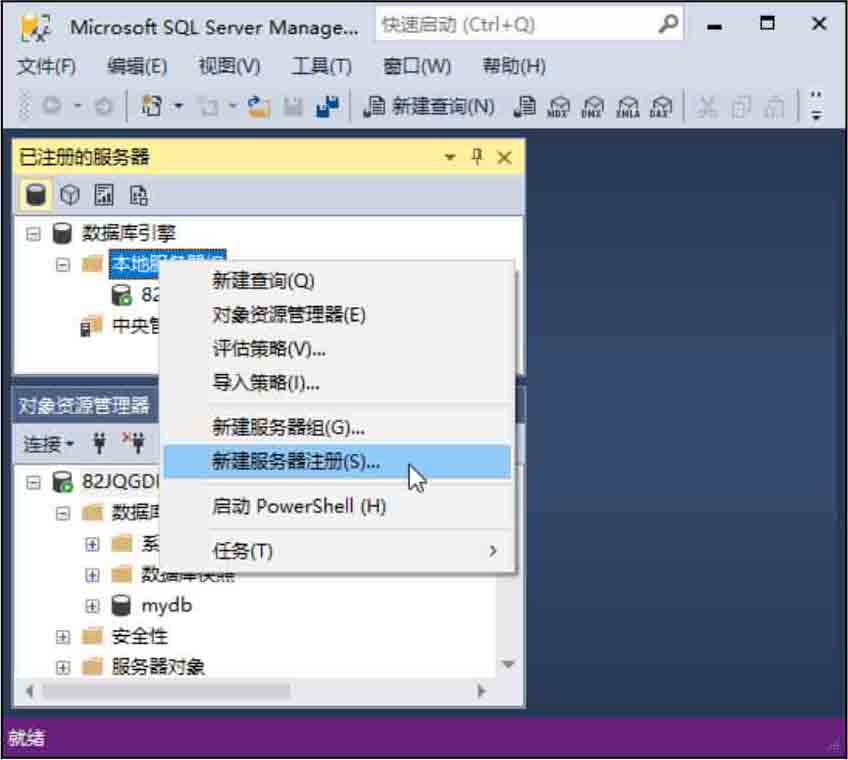Select the mydb database
Image resolution: width=848 pixels, height=760 pixels.
pos(167,606)
